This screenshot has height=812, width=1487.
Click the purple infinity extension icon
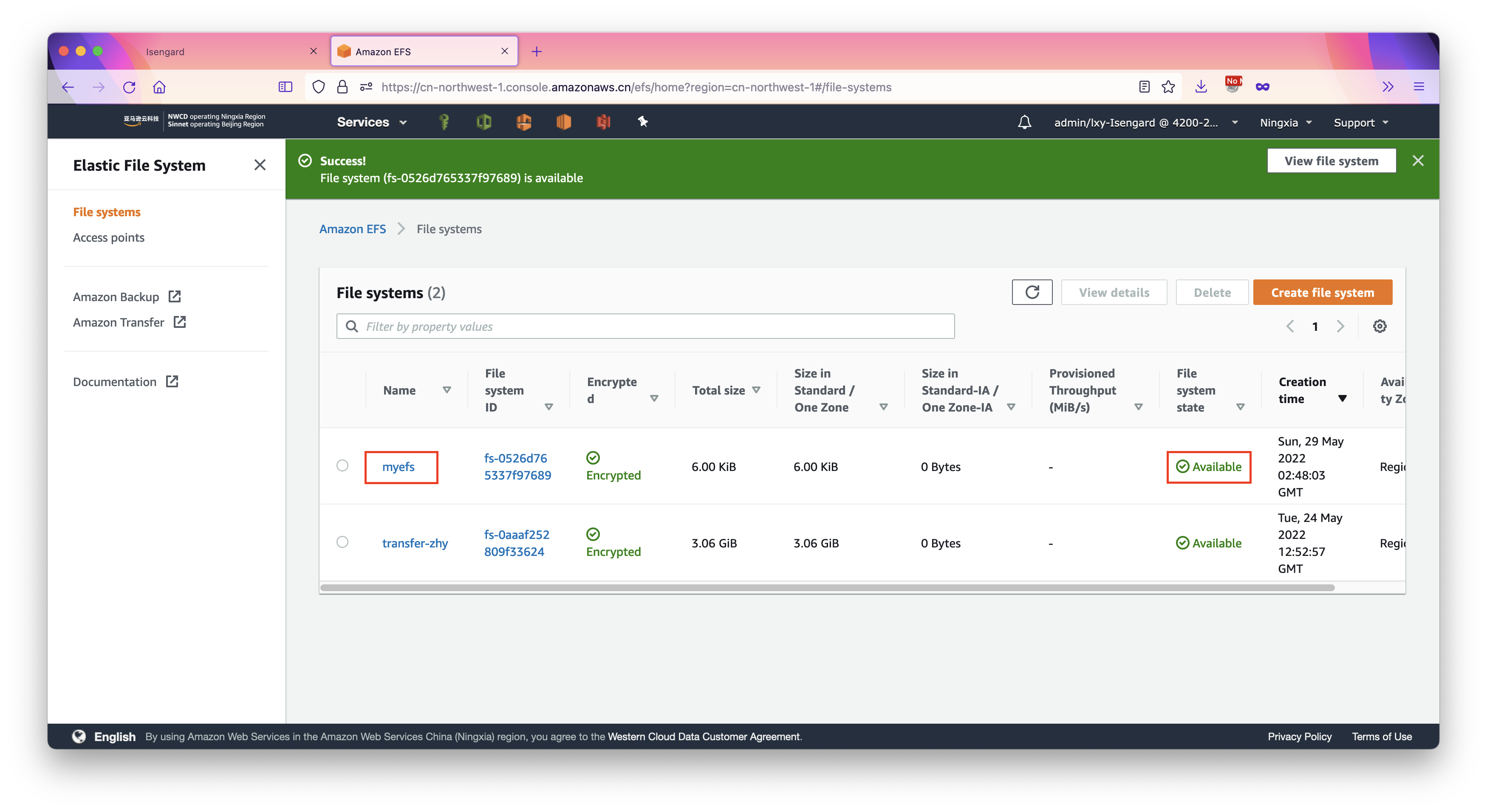[x=1262, y=87]
